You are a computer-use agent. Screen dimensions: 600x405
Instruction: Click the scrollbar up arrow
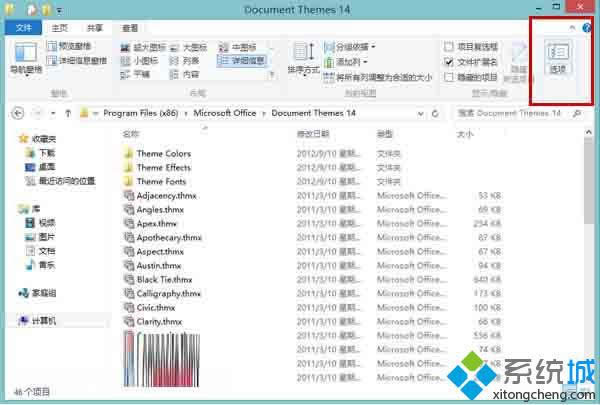tap(589, 132)
